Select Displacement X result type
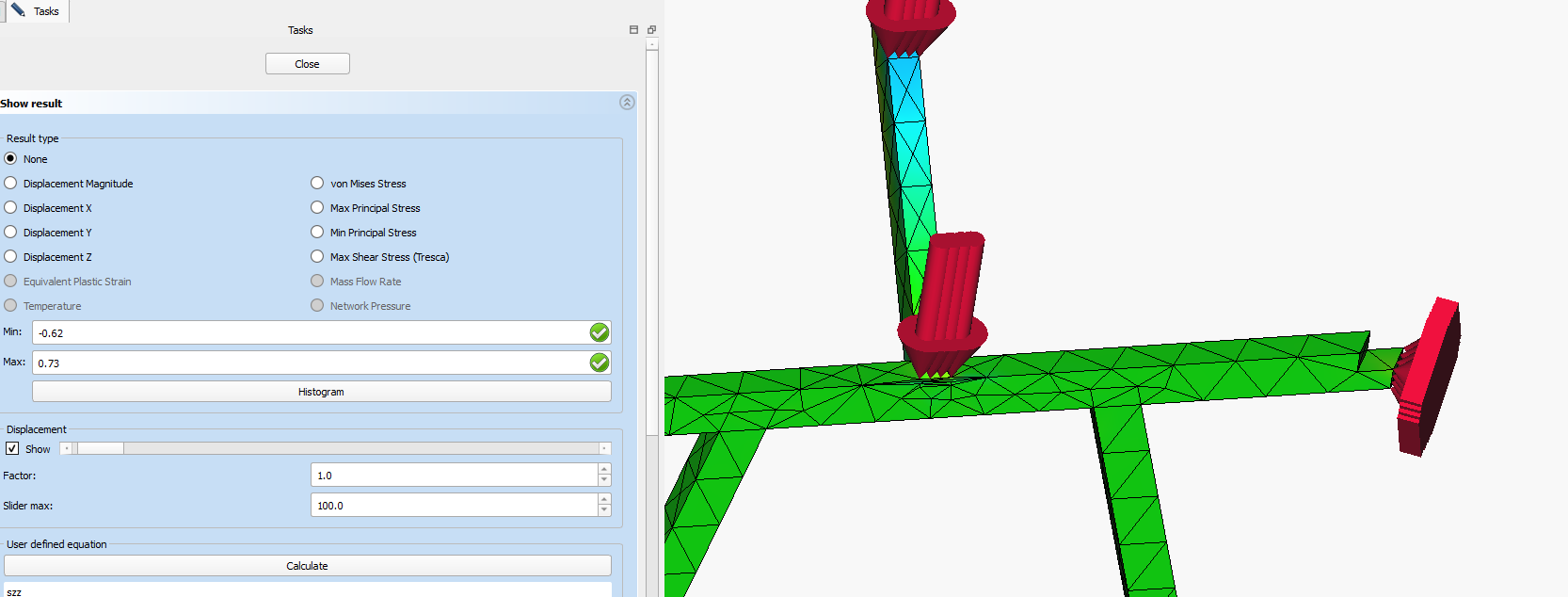Screen dimensions: 1568x597 point(10,207)
